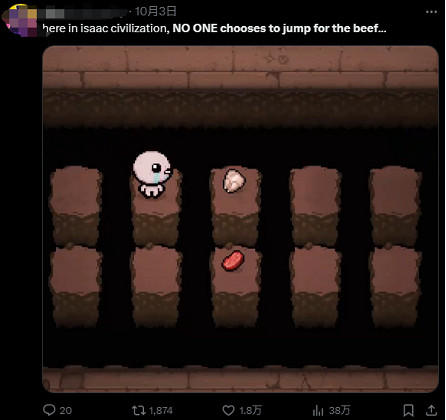Click the tweet text about isaac civilization
Screen dimensions: 446x420
[x=215, y=28]
